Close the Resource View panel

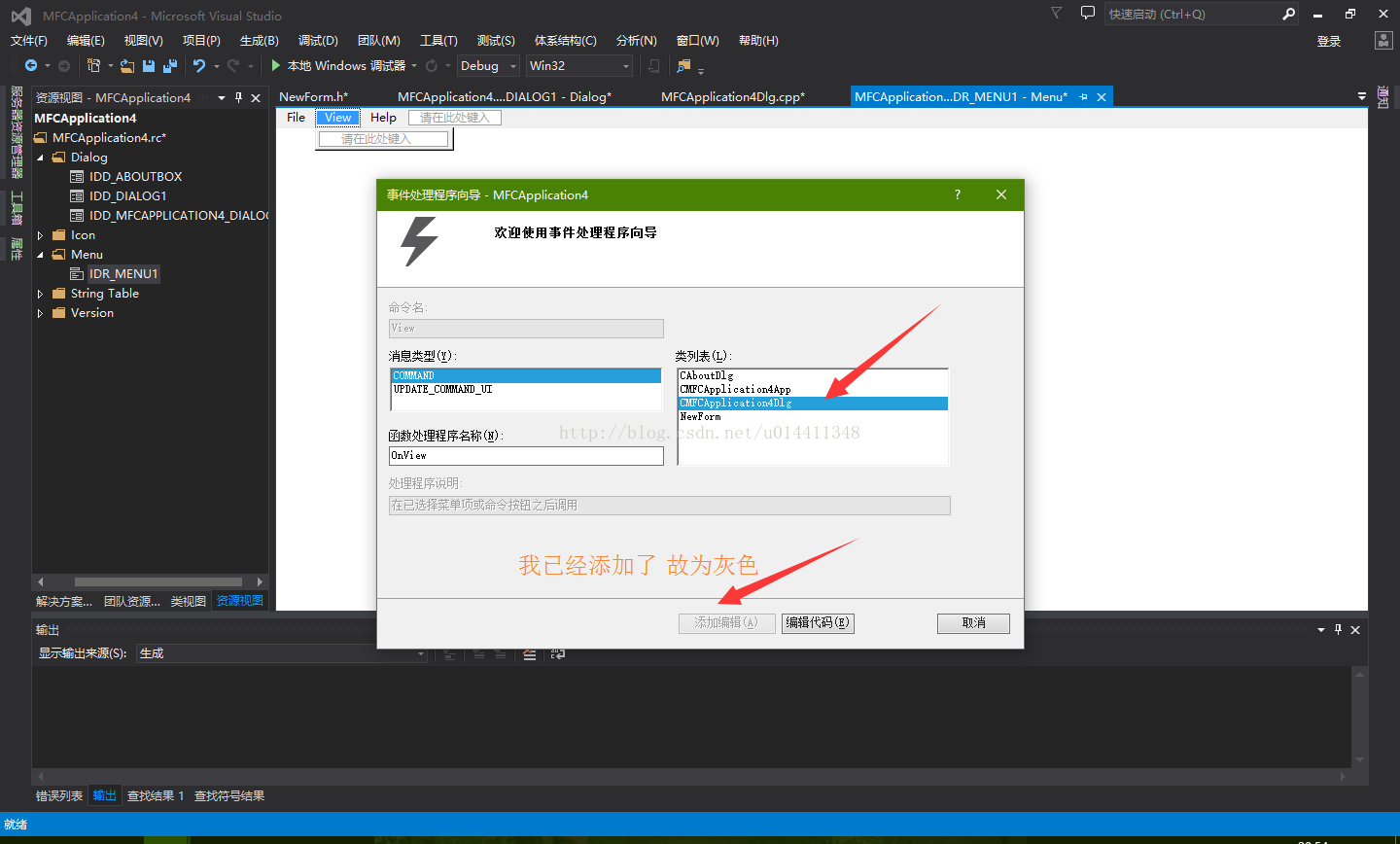pos(256,97)
